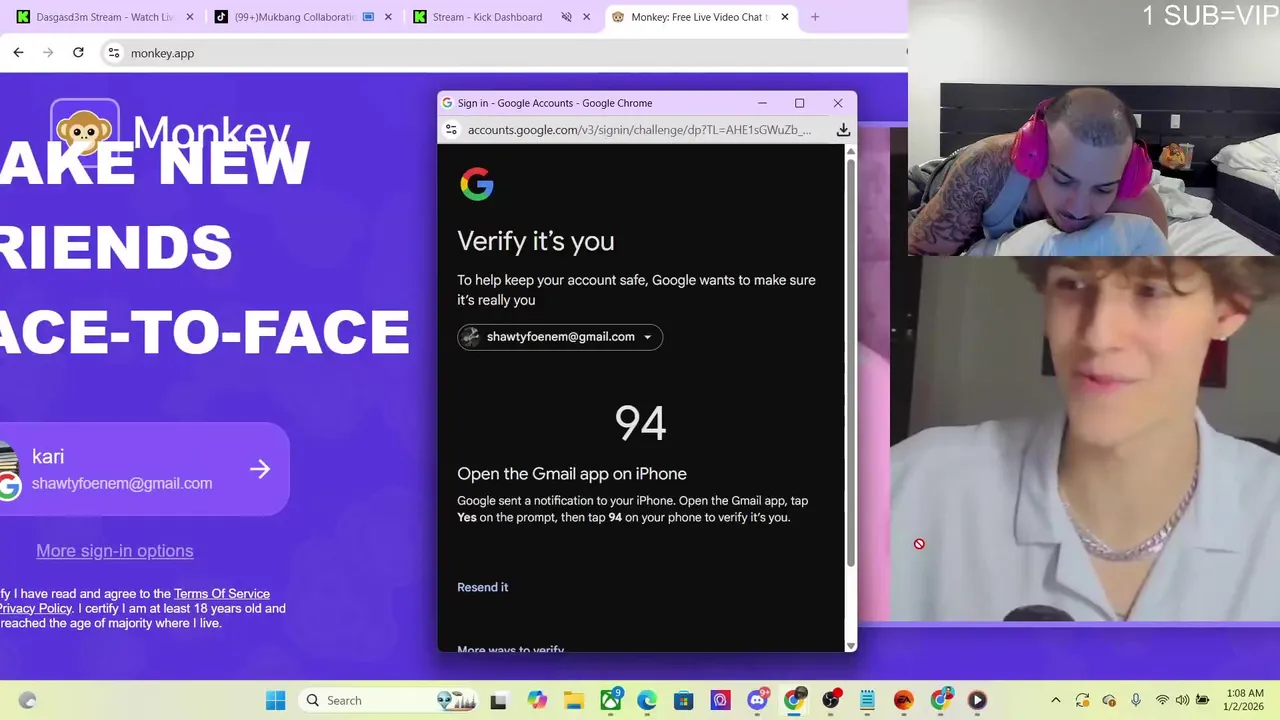Screen dimensions: 1280x720
Task: Open the Windows Start menu
Action: [x=275, y=701]
